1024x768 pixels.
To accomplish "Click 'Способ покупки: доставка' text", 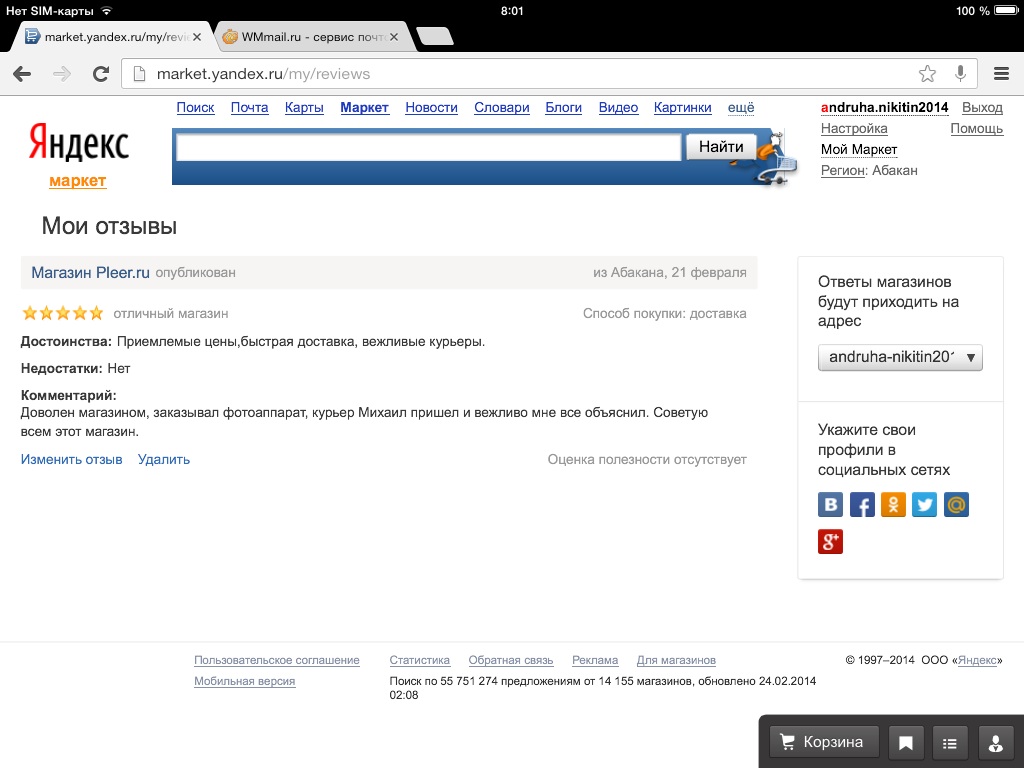I will point(665,313).
